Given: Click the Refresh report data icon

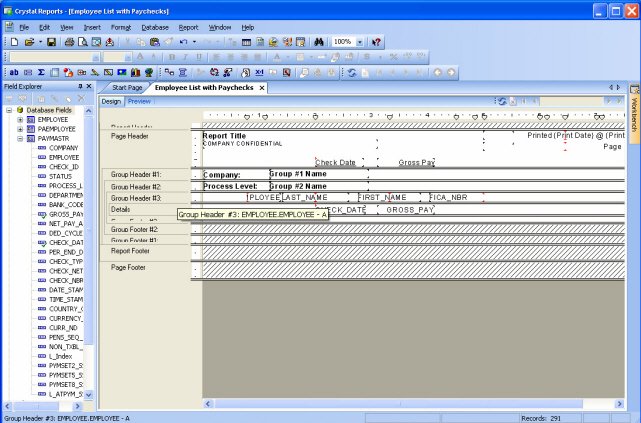Looking at the screenshot, I should [352, 72].
